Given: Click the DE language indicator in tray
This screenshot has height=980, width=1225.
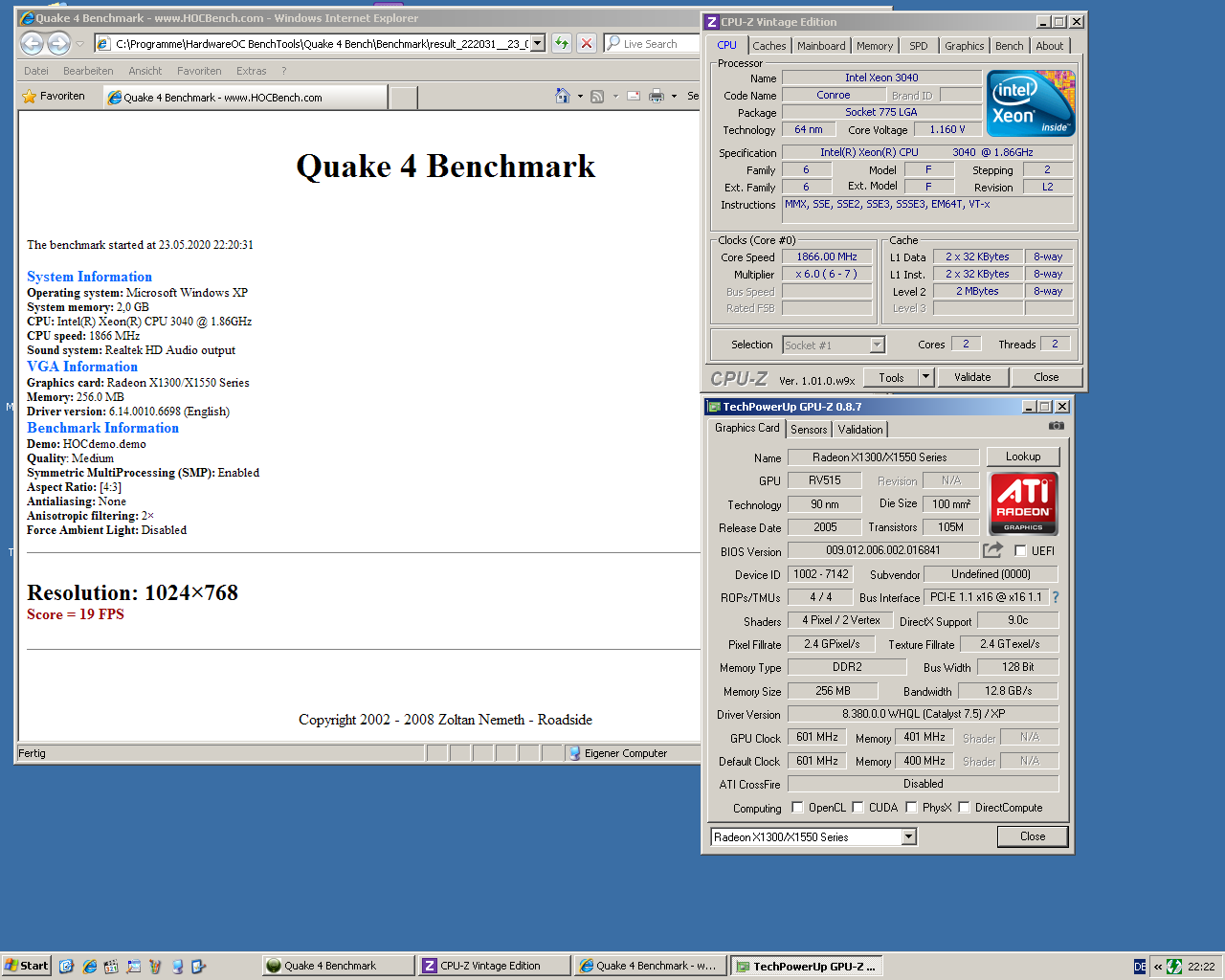Looking at the screenshot, I should pos(1140,967).
